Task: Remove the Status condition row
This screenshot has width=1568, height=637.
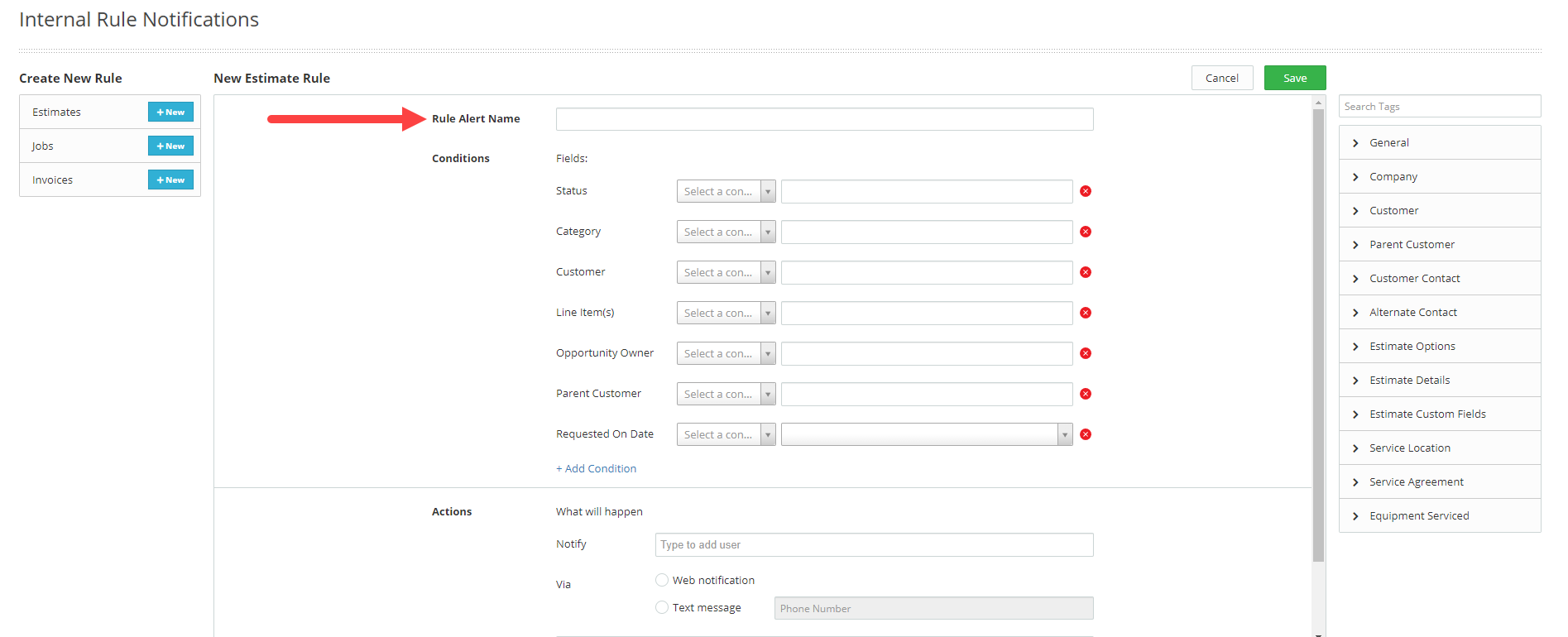Action: pyautogui.click(x=1086, y=191)
